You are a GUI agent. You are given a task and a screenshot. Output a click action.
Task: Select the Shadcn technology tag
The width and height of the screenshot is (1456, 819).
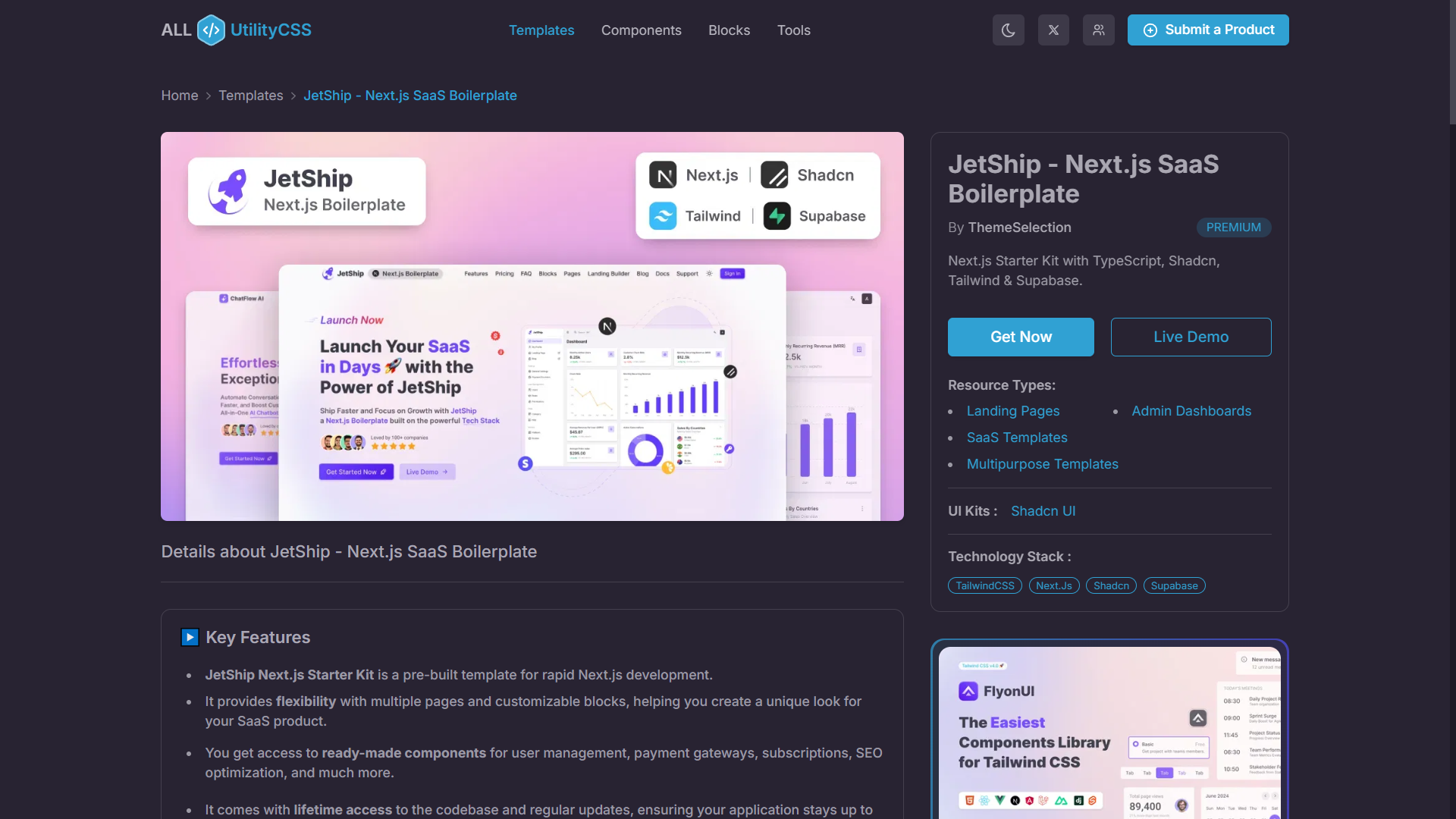coord(1112,585)
